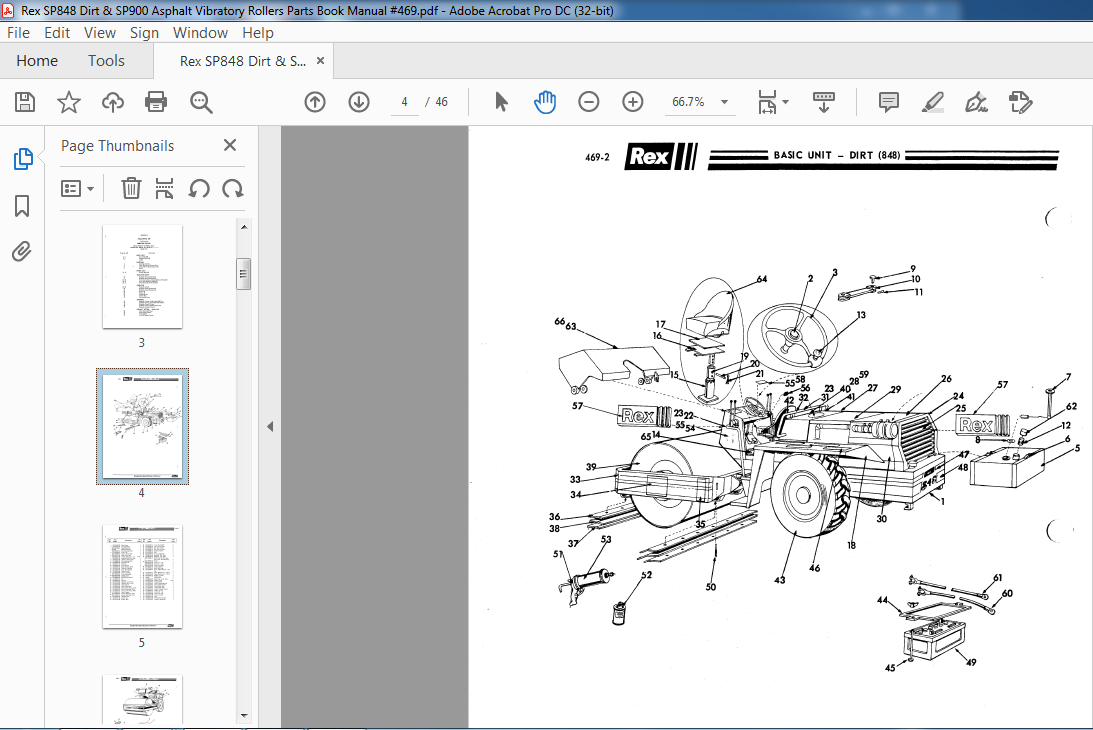
Task: Open the sign document pen tool
Action: [x=976, y=102]
